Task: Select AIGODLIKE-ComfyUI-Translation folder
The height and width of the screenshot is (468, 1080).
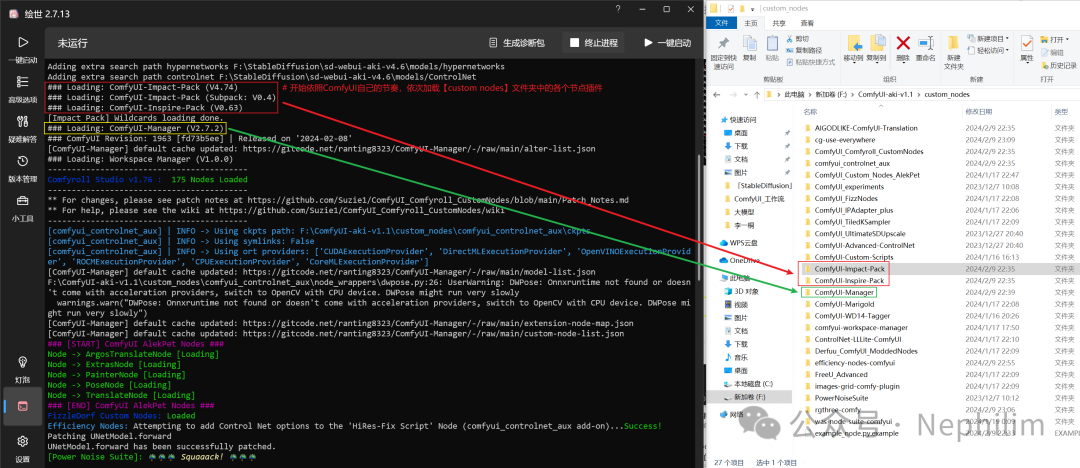Action: click(866, 128)
